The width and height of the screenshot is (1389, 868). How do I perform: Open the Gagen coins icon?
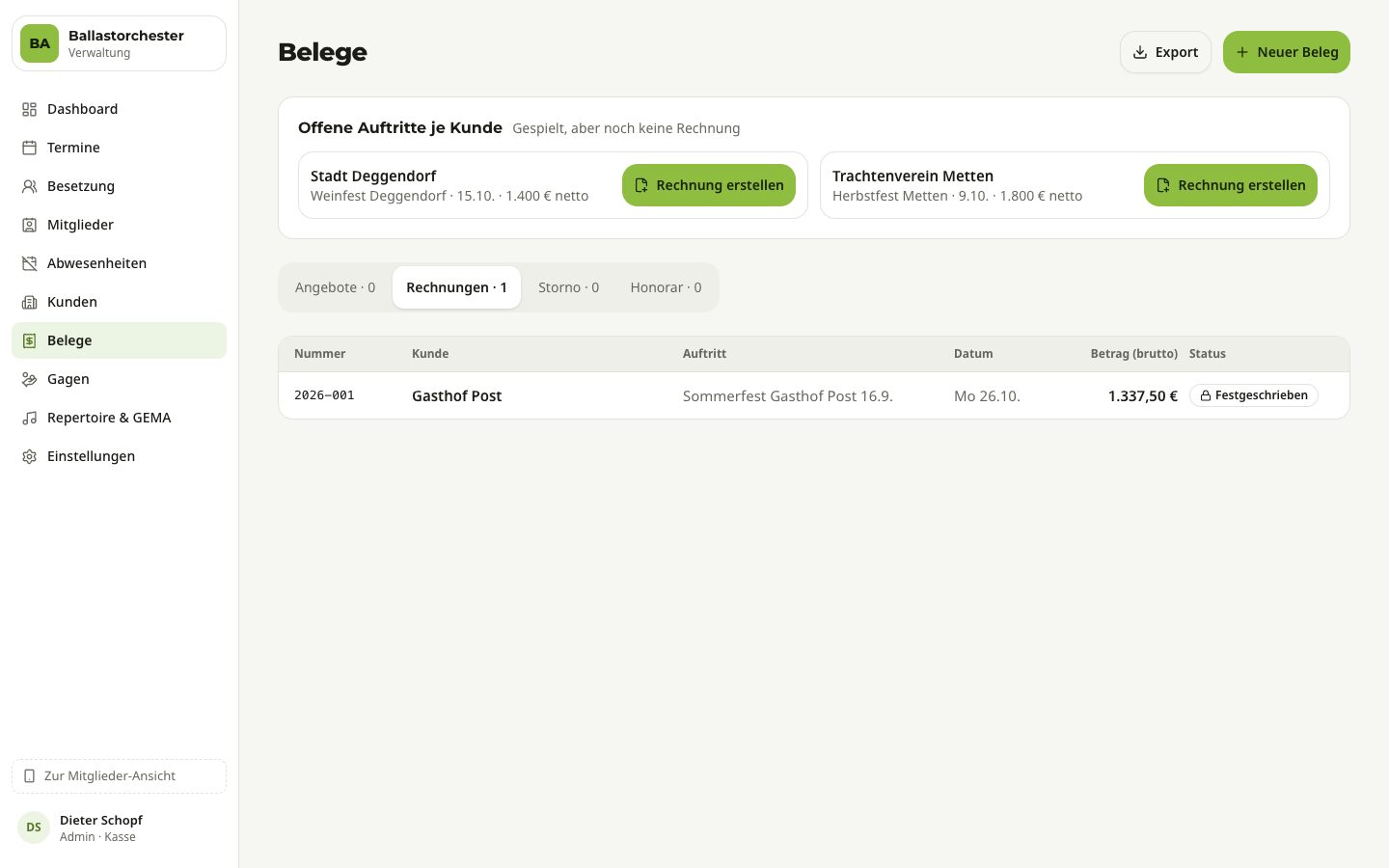[x=30, y=379]
